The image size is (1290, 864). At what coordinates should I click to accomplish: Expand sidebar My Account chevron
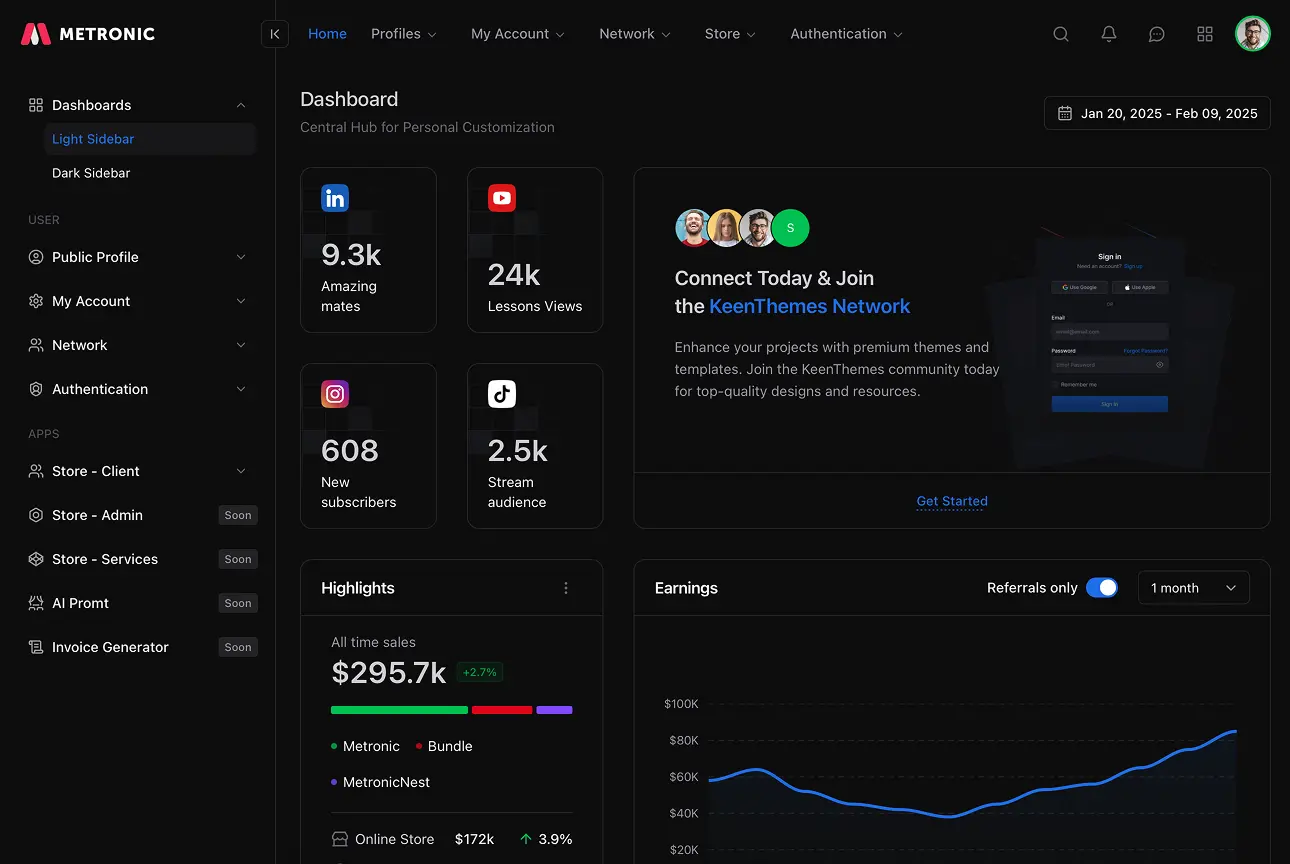click(241, 301)
